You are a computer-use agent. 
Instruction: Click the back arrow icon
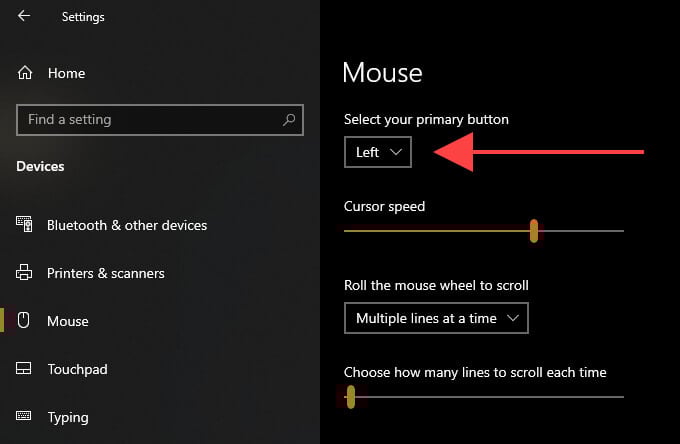(24, 16)
